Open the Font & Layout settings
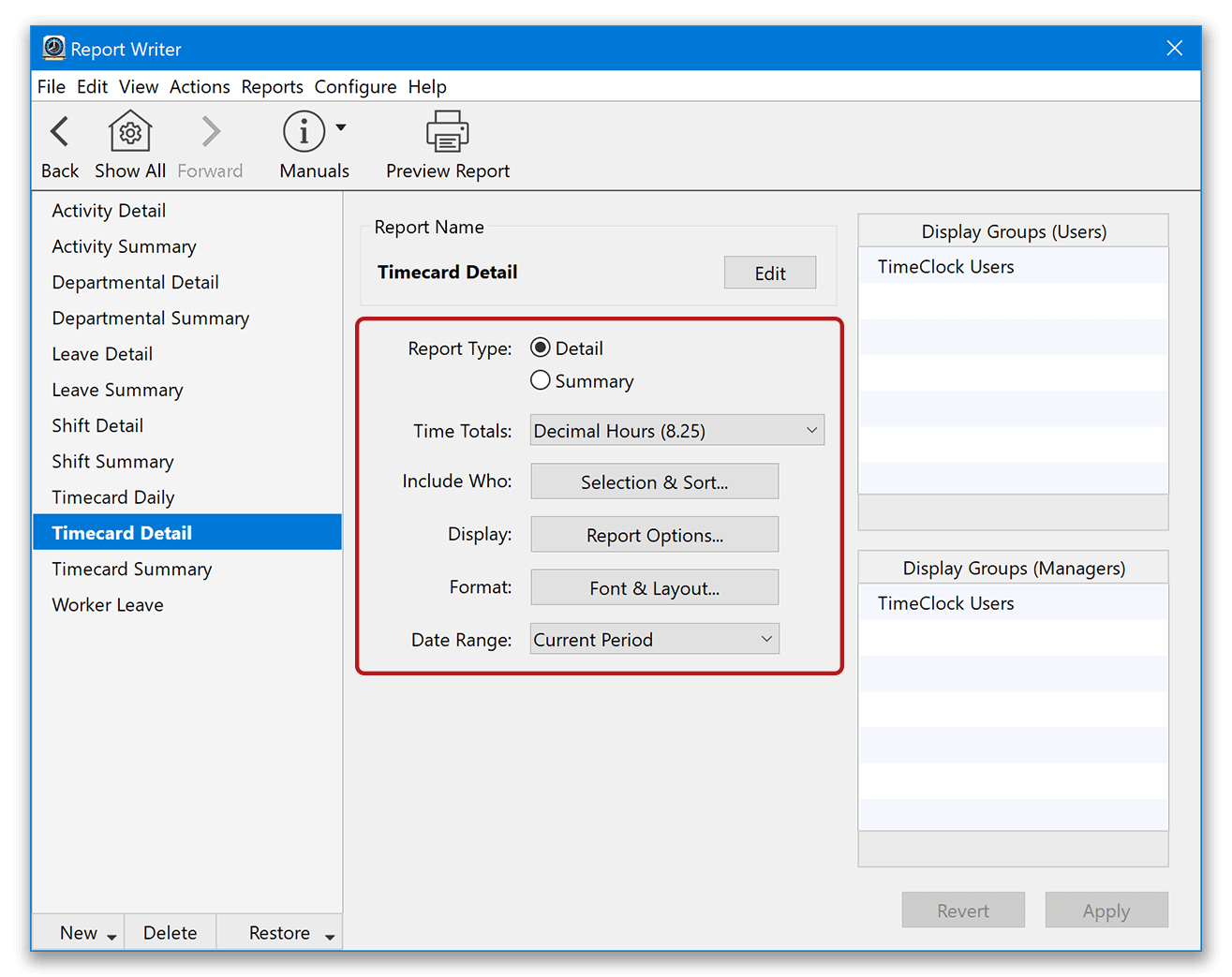Viewport: 1232px width, 977px height. pos(654,587)
